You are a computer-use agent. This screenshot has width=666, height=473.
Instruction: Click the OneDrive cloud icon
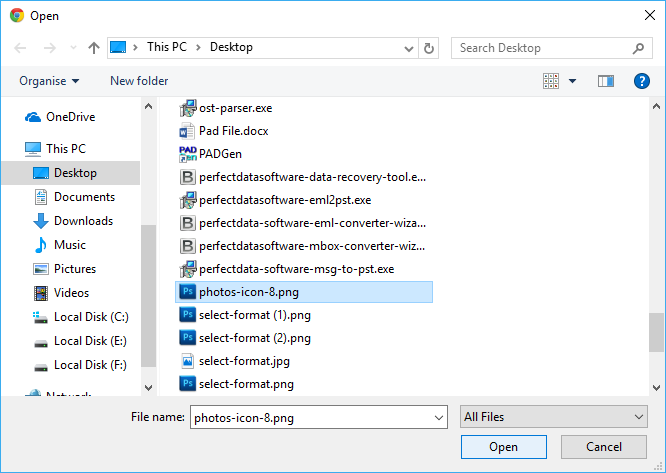pyautogui.click(x=33, y=117)
